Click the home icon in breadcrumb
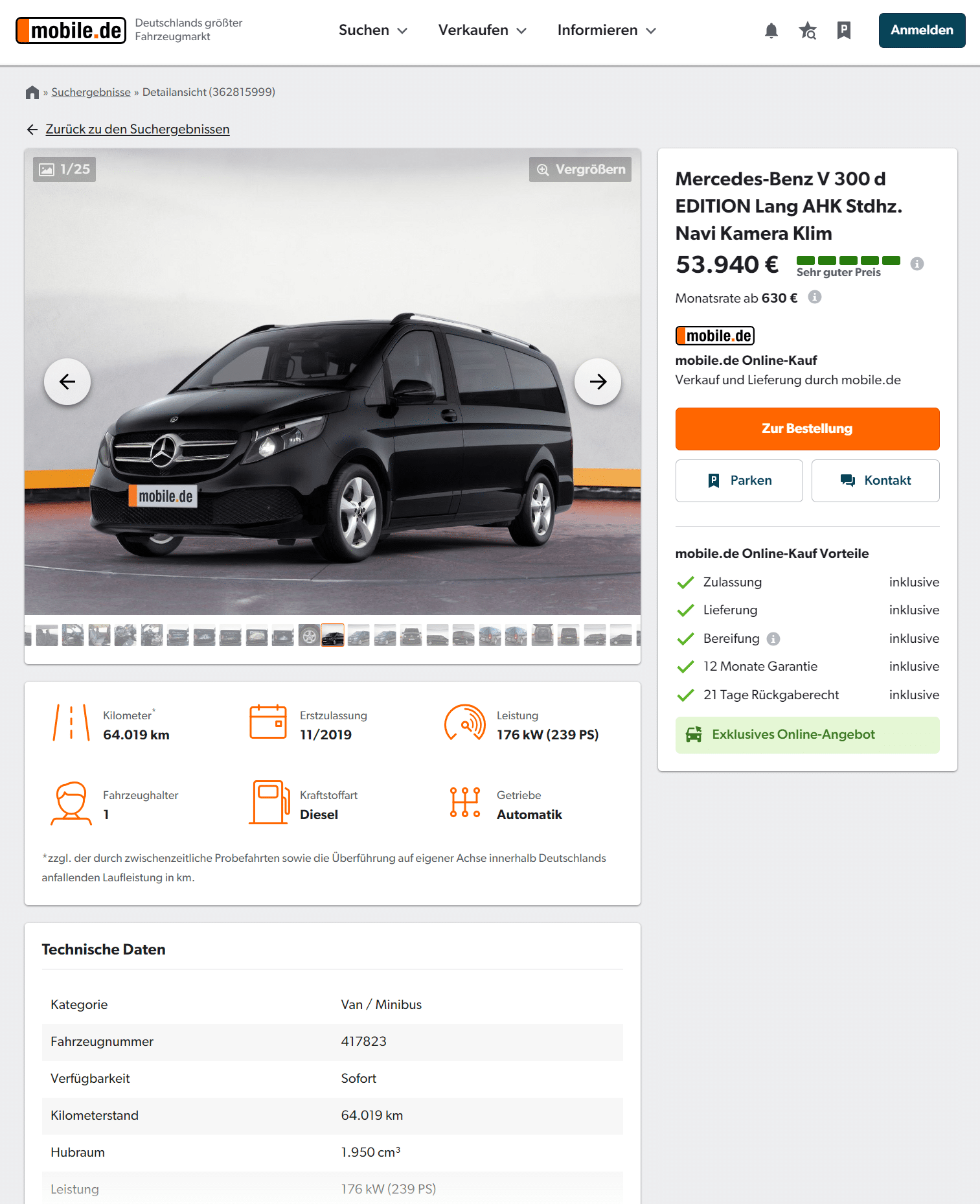Viewport: 980px width, 1204px height. click(x=32, y=93)
